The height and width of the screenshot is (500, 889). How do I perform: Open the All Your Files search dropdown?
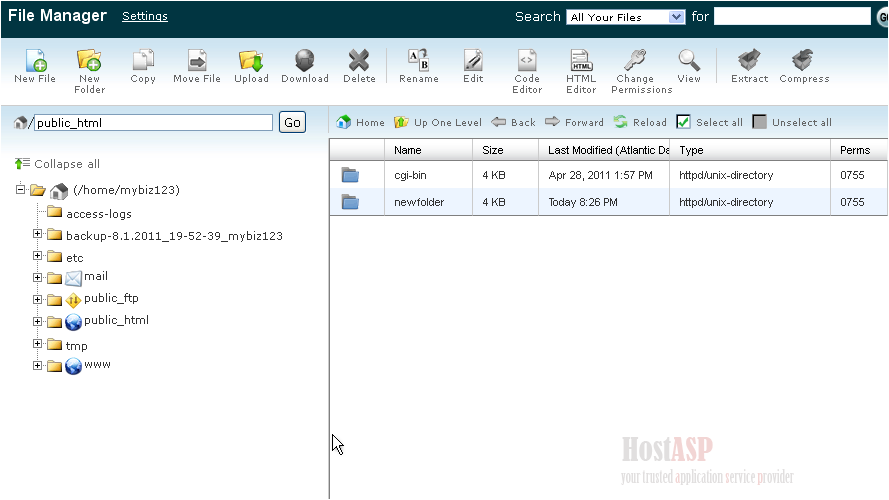click(626, 17)
